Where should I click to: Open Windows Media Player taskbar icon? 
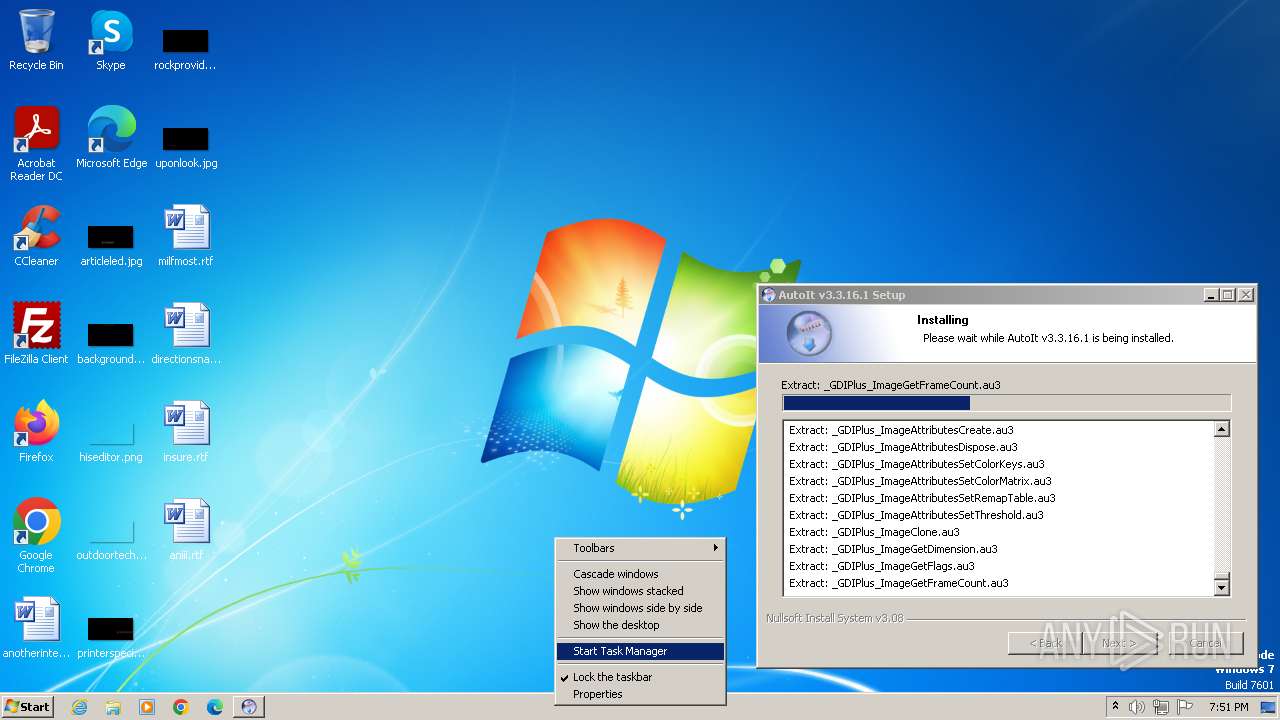pos(147,707)
